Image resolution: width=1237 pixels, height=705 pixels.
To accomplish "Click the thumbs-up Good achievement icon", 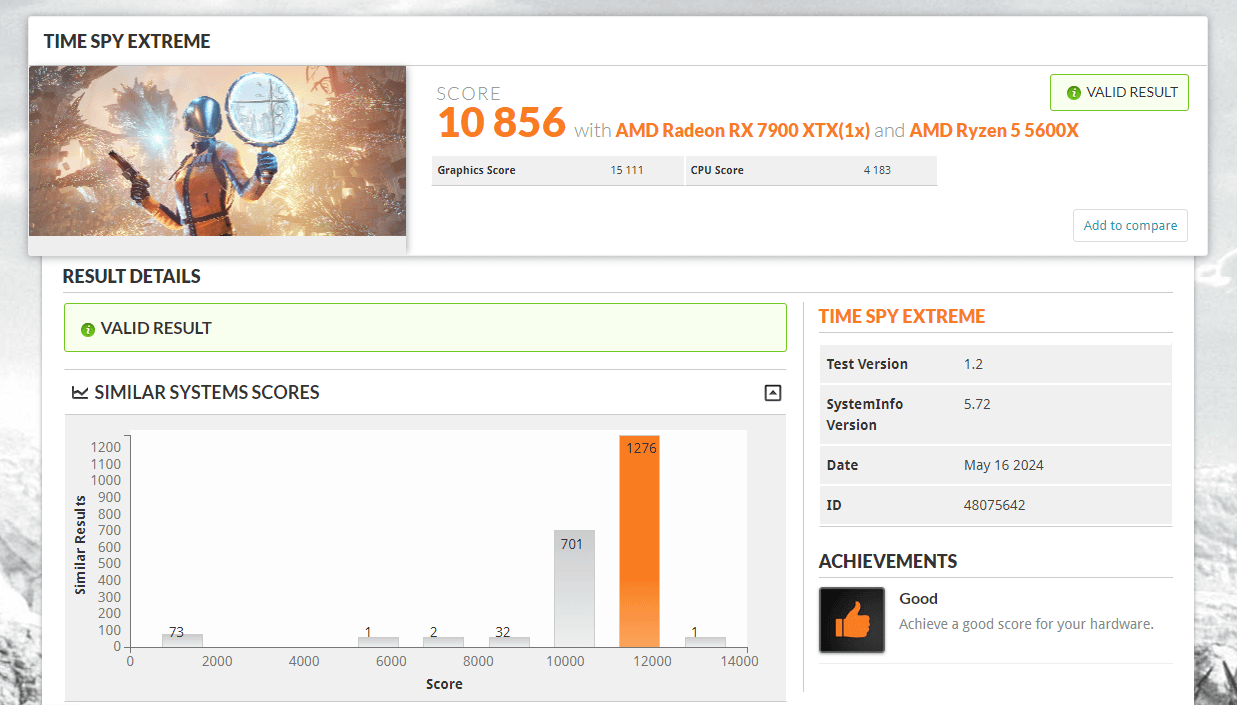I will tap(852, 620).
